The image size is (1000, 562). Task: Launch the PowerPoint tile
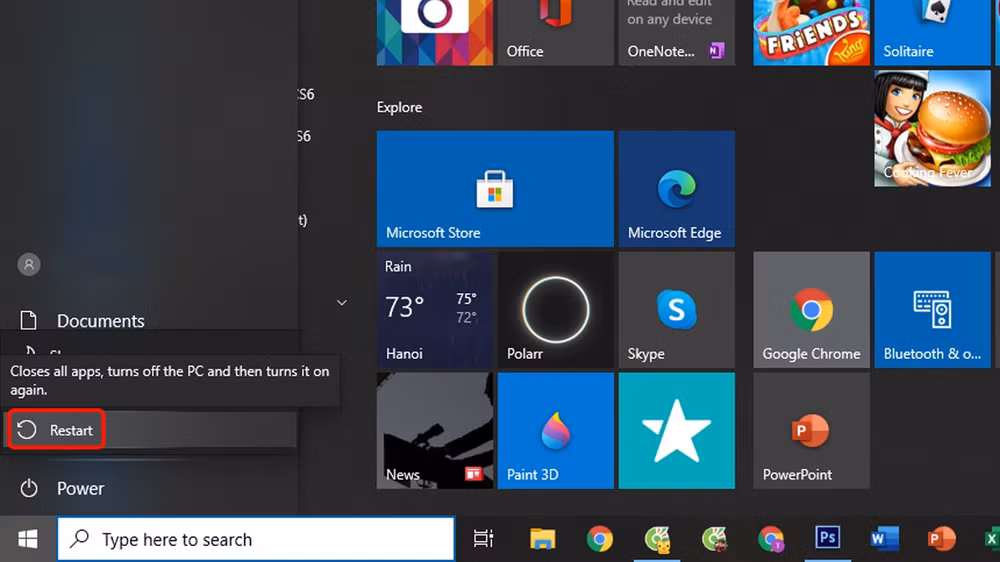(811, 431)
